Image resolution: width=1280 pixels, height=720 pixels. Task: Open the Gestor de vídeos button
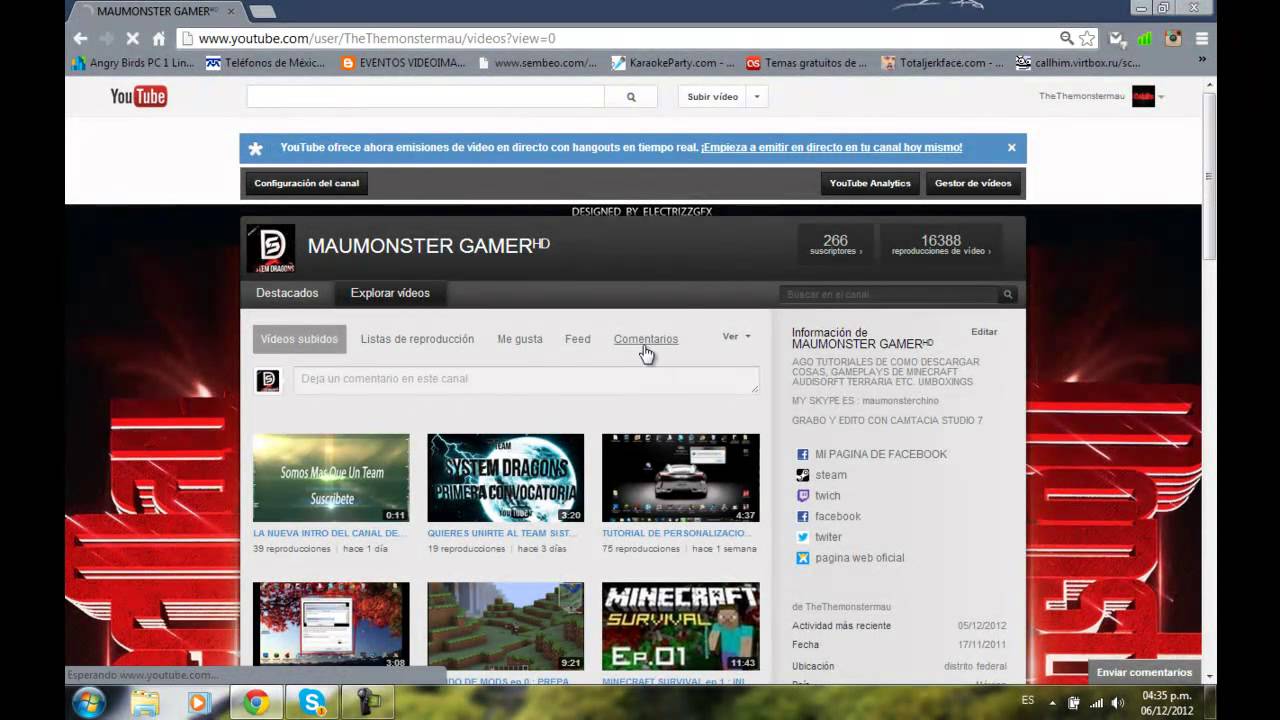973,183
